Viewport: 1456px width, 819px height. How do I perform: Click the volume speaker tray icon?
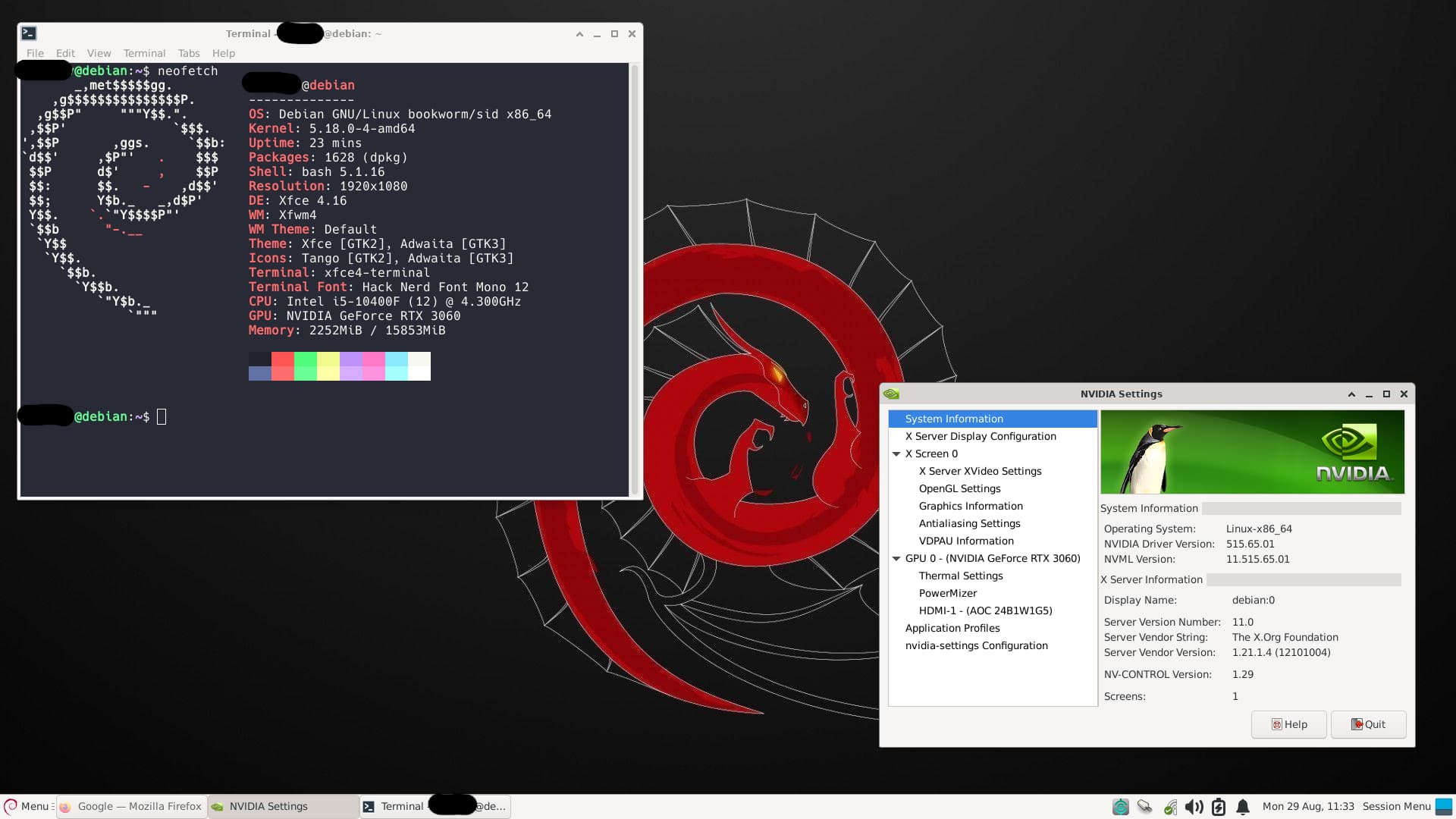(x=1194, y=807)
